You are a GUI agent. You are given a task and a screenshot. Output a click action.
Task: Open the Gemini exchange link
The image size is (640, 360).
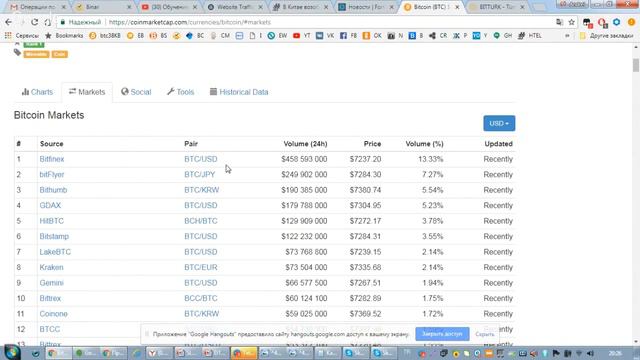tap(51, 283)
